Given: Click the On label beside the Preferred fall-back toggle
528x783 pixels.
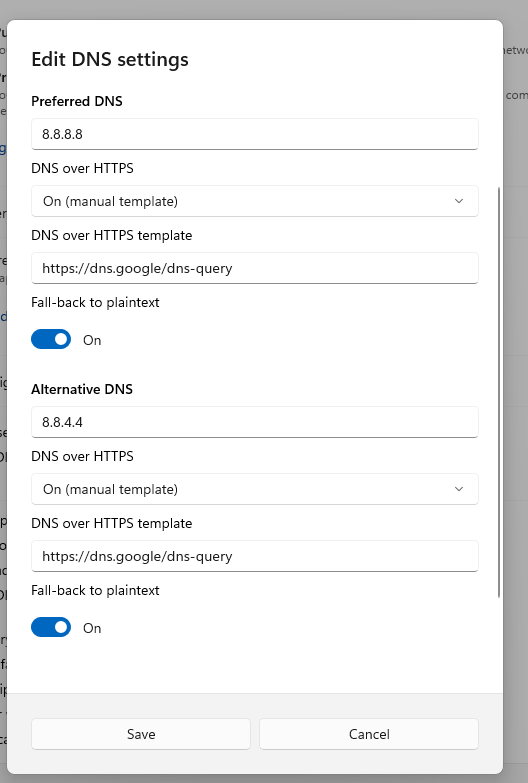Looking at the screenshot, I should tap(92, 340).
